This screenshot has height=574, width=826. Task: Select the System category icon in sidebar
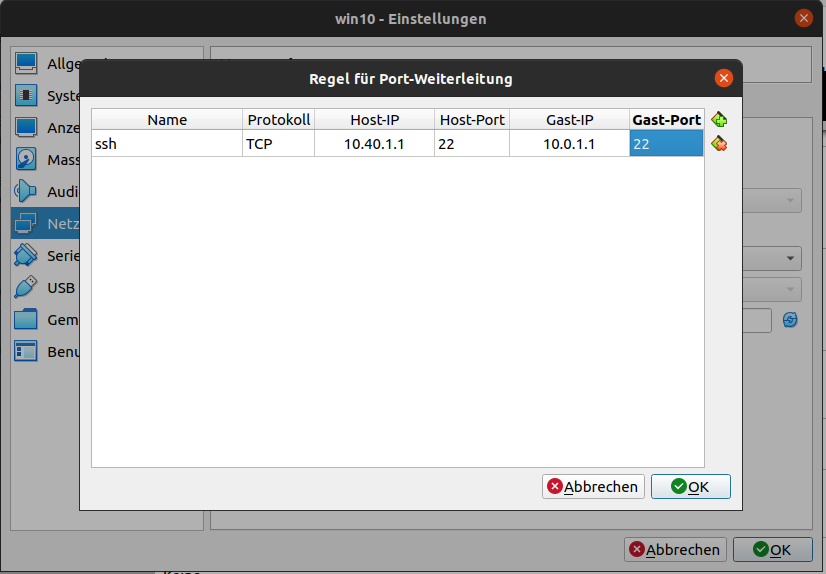pyautogui.click(x=26, y=96)
